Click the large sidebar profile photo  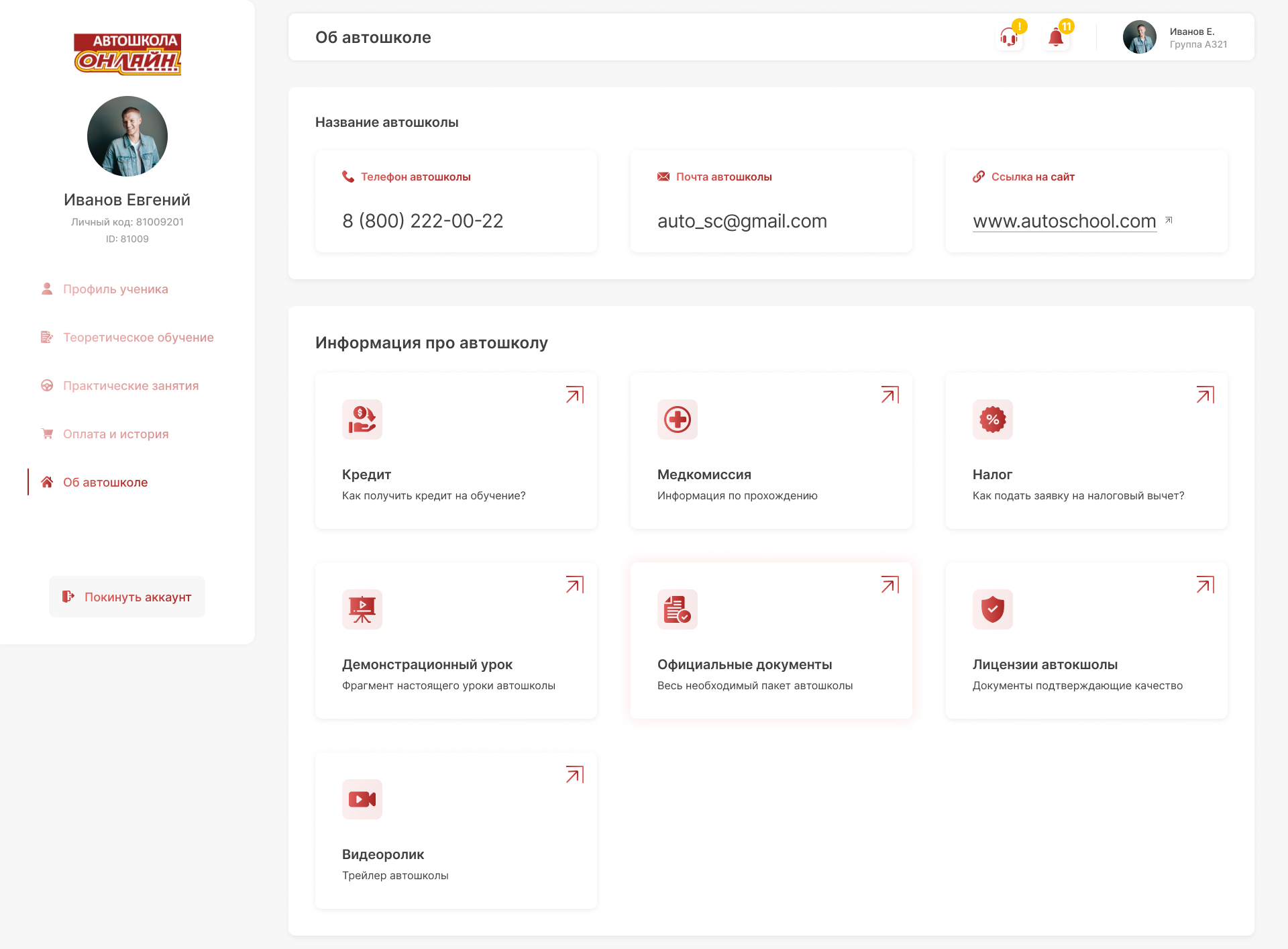point(127,136)
